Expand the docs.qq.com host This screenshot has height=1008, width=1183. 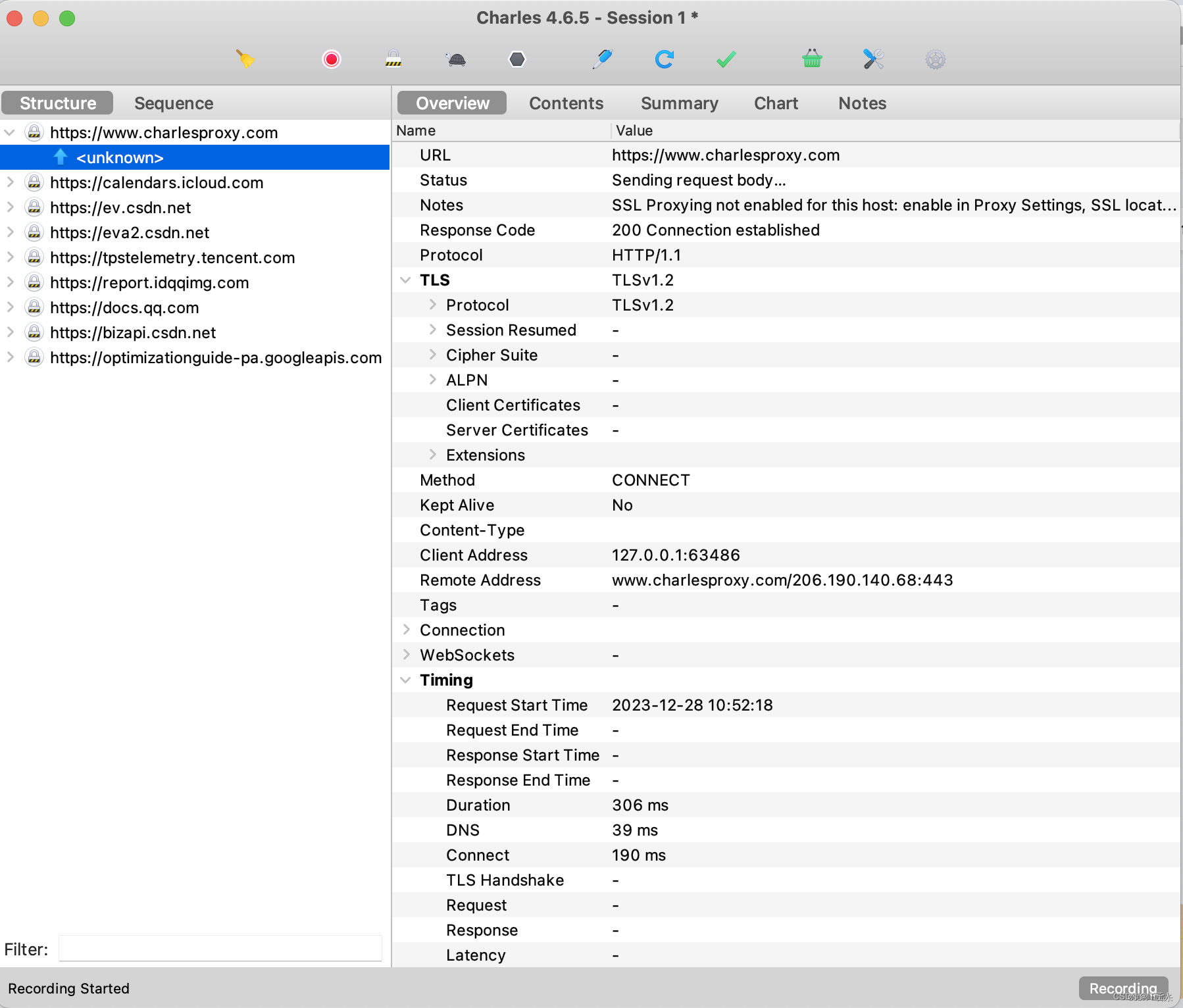[x=10, y=307]
